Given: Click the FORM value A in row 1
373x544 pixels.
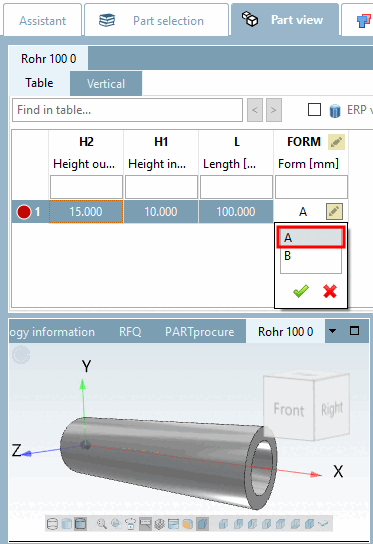Looking at the screenshot, I should (x=303, y=212).
